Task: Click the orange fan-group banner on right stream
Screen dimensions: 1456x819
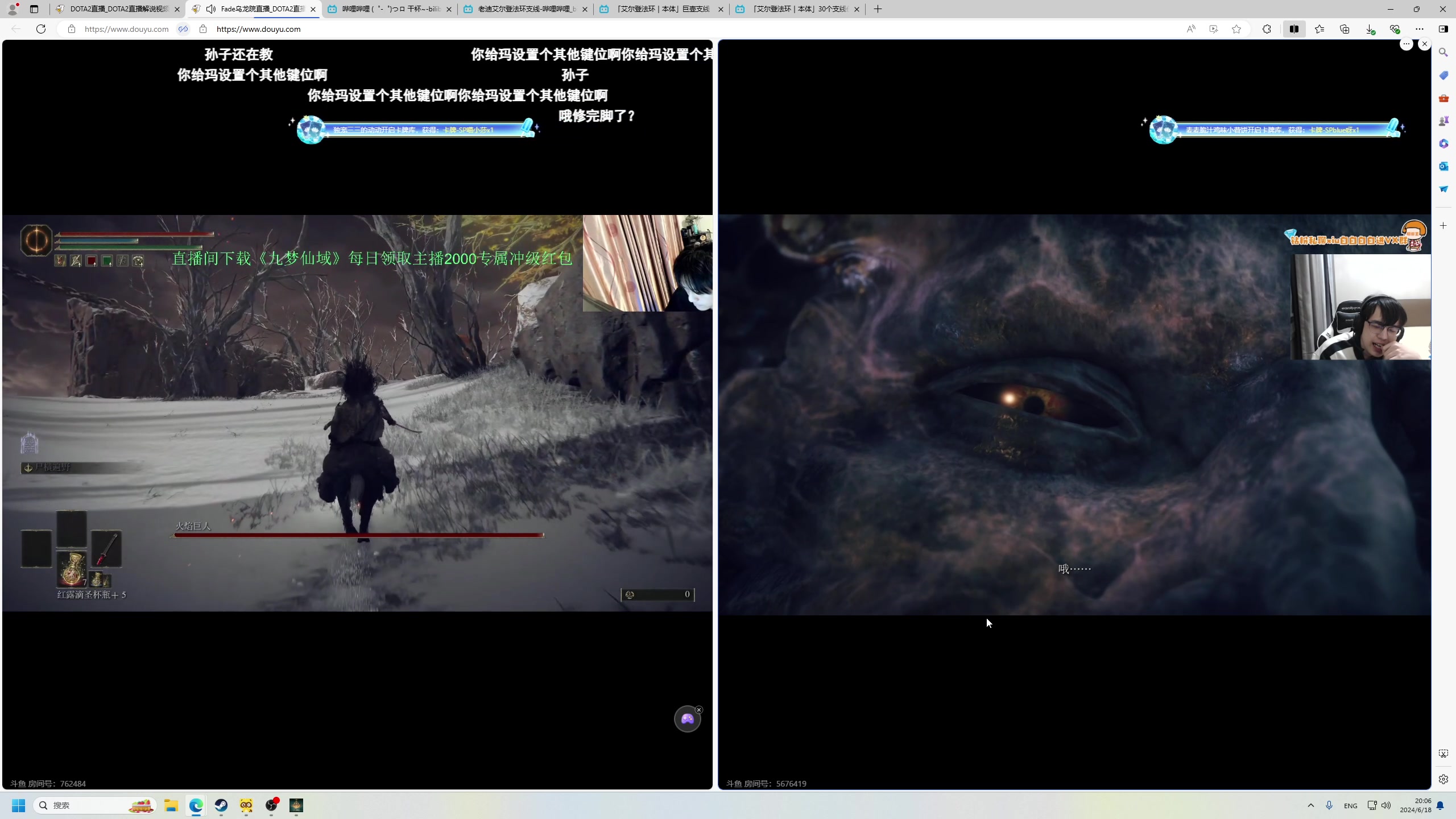Action: tap(1356, 237)
